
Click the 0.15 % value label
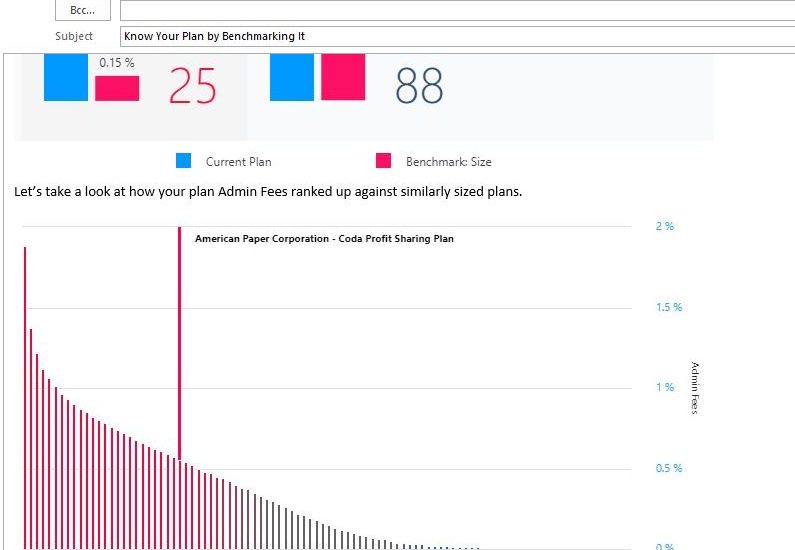(x=117, y=63)
